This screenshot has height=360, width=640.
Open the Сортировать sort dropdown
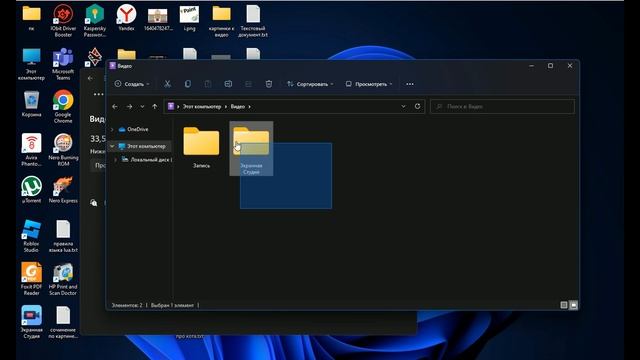[310, 84]
